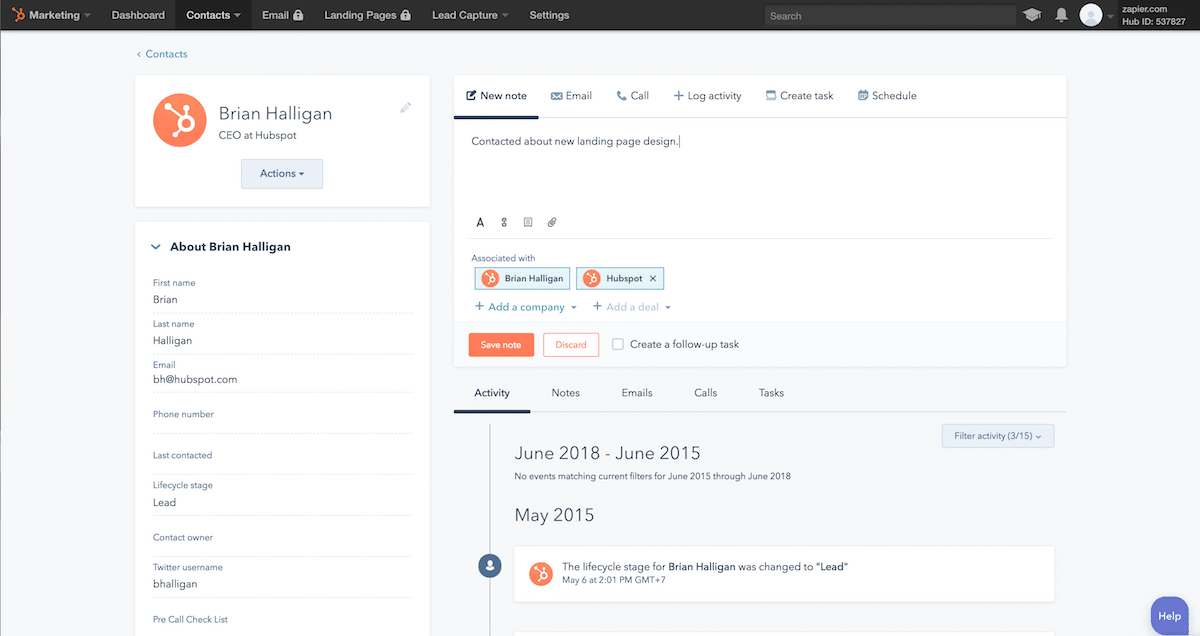Image resolution: width=1200 pixels, height=636 pixels.
Task: Select the New note tab
Action: (x=496, y=96)
